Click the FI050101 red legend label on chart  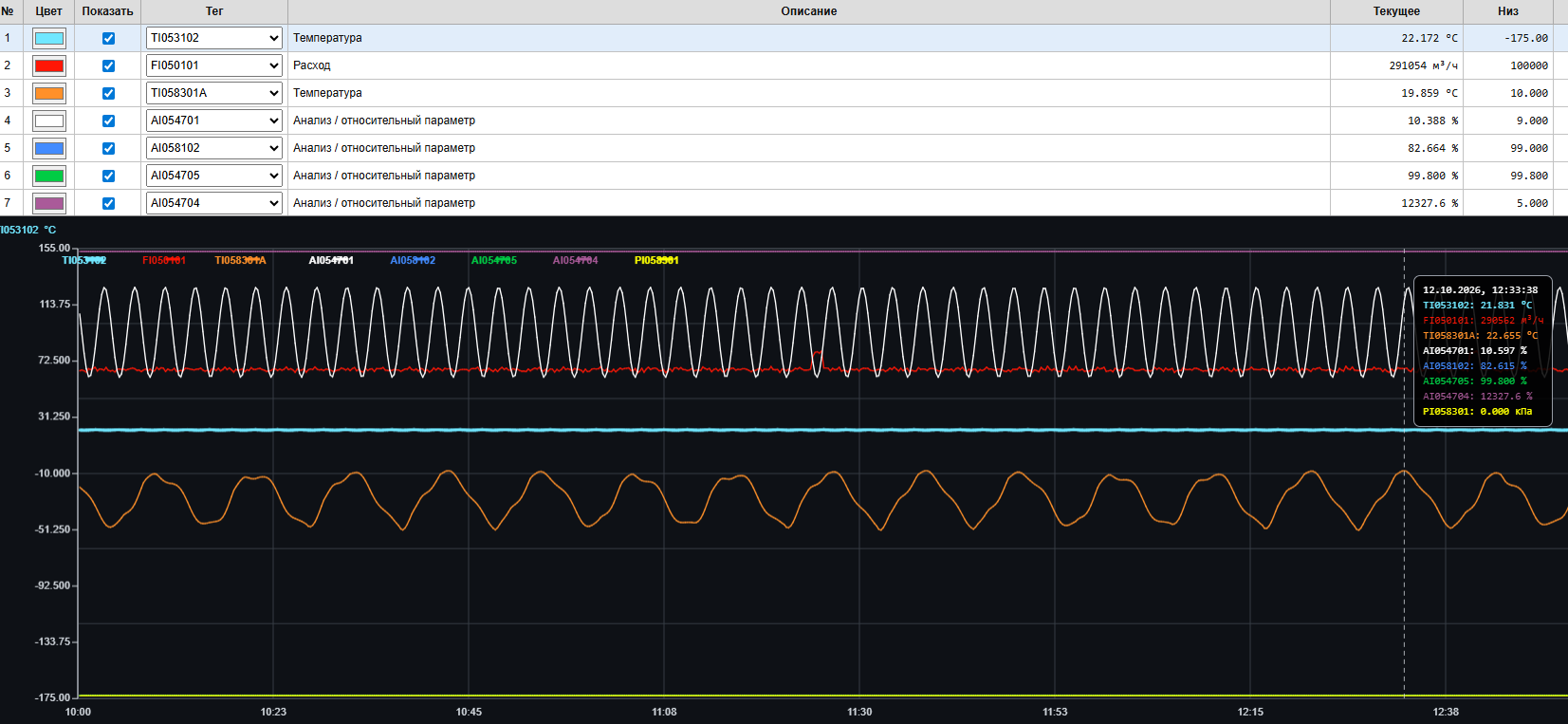pyautogui.click(x=164, y=260)
